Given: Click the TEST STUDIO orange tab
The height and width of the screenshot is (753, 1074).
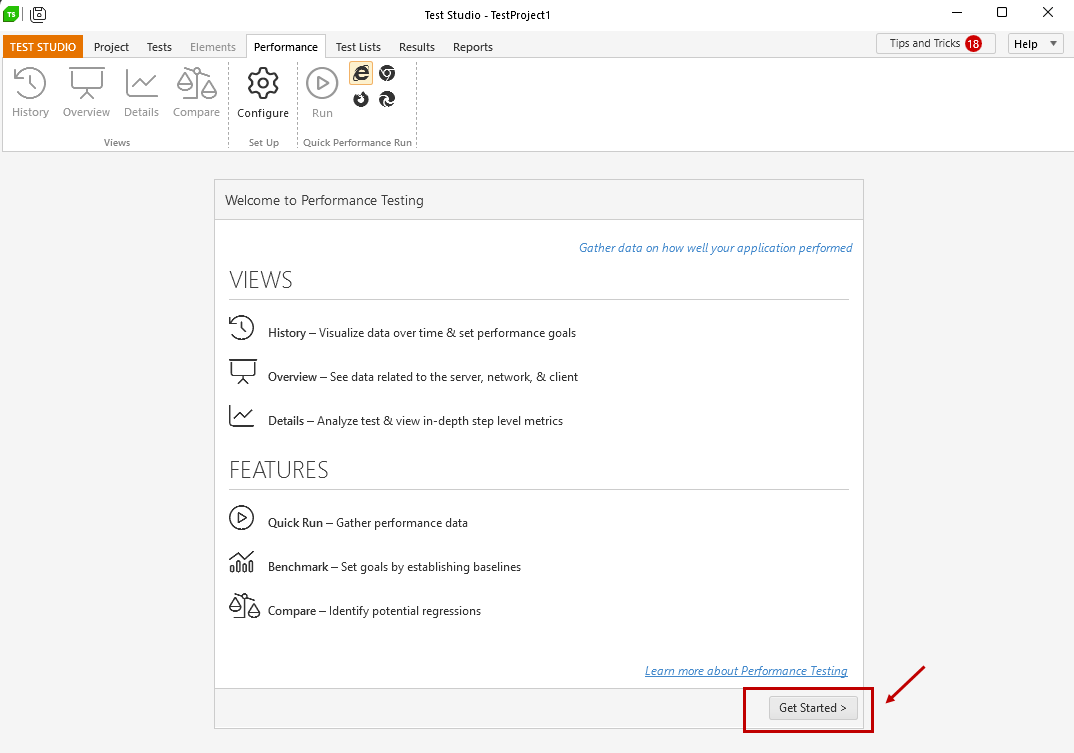Looking at the screenshot, I should pyautogui.click(x=42, y=47).
